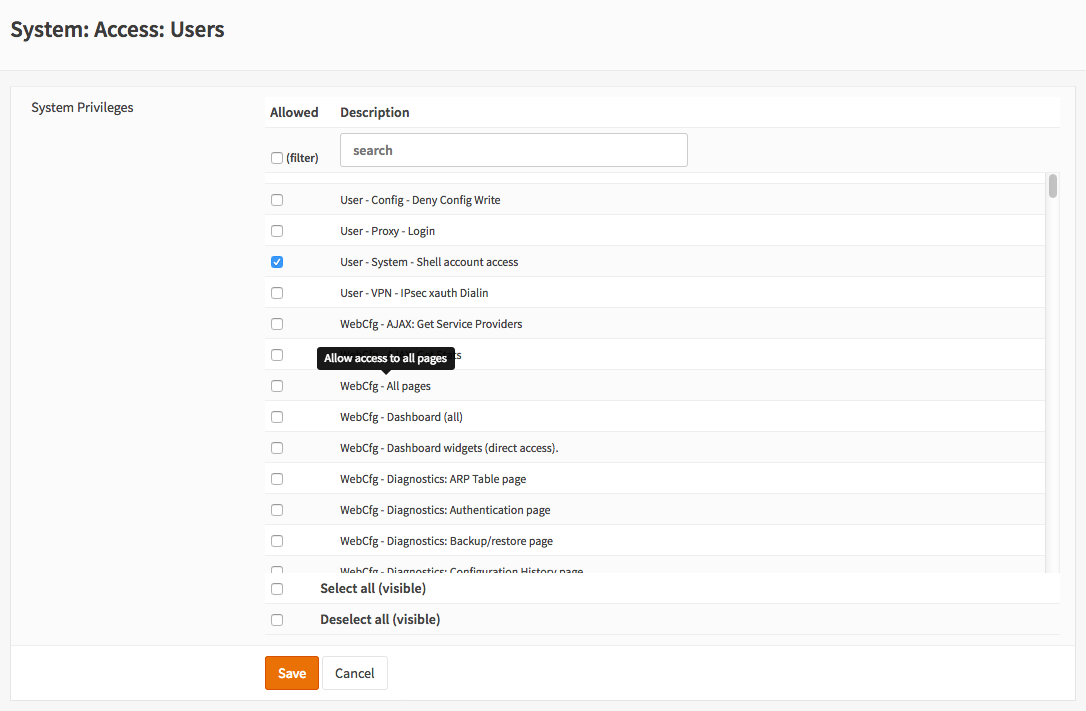Tick checkbox left of the black tooltip
The height and width of the screenshot is (711, 1086).
tap(277, 355)
